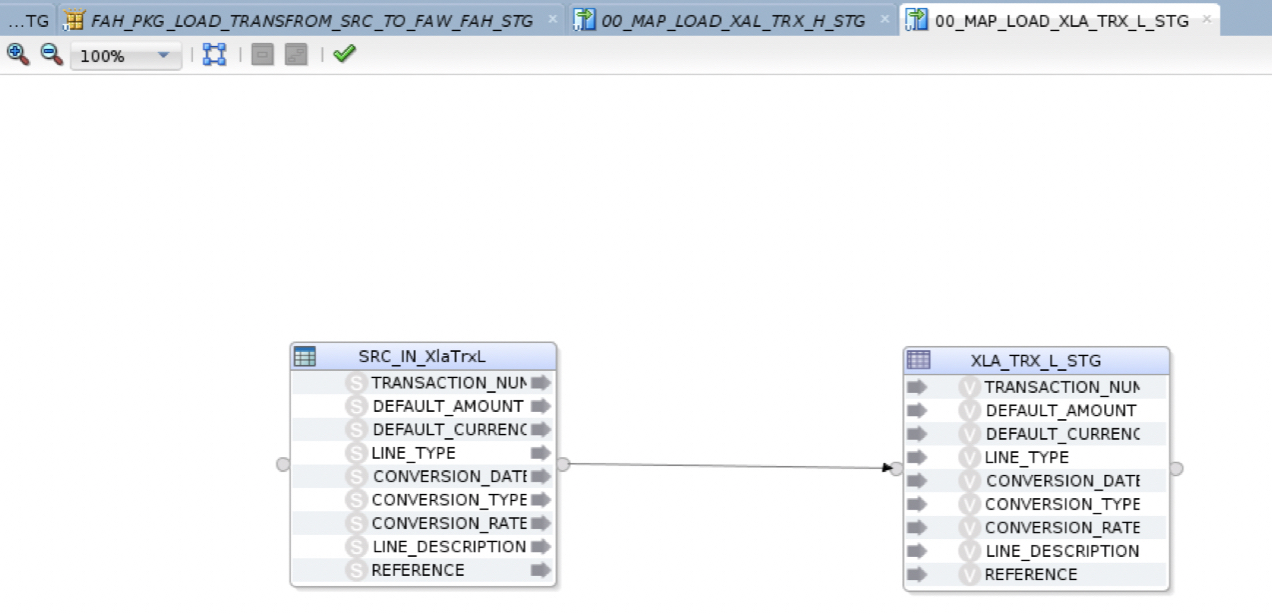The height and width of the screenshot is (614, 1272).
Task: Select LINE_DESCRIPTION in the XLA_TRX_L_STG datastore
Action: 1062,551
